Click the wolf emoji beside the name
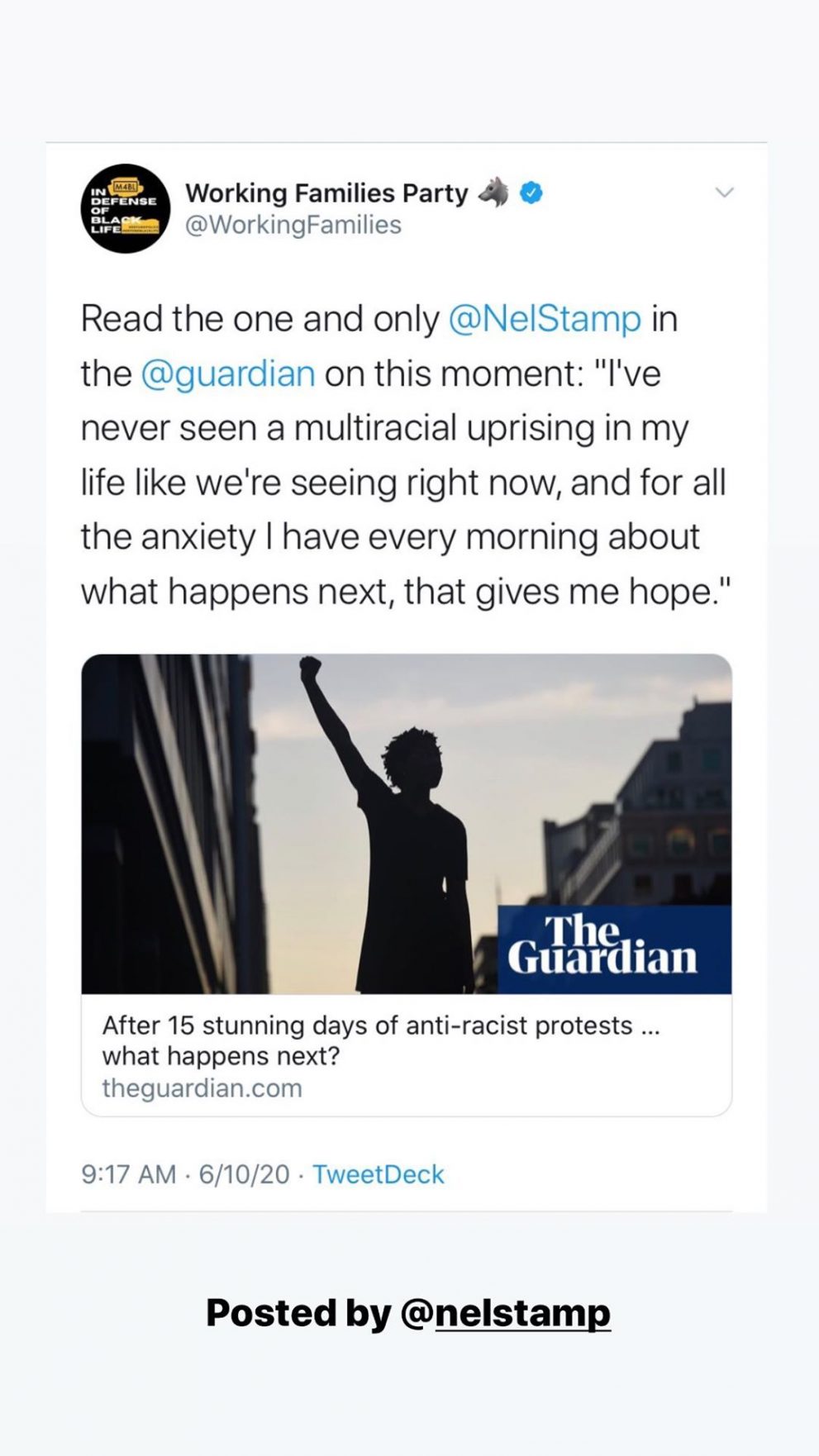 [494, 193]
